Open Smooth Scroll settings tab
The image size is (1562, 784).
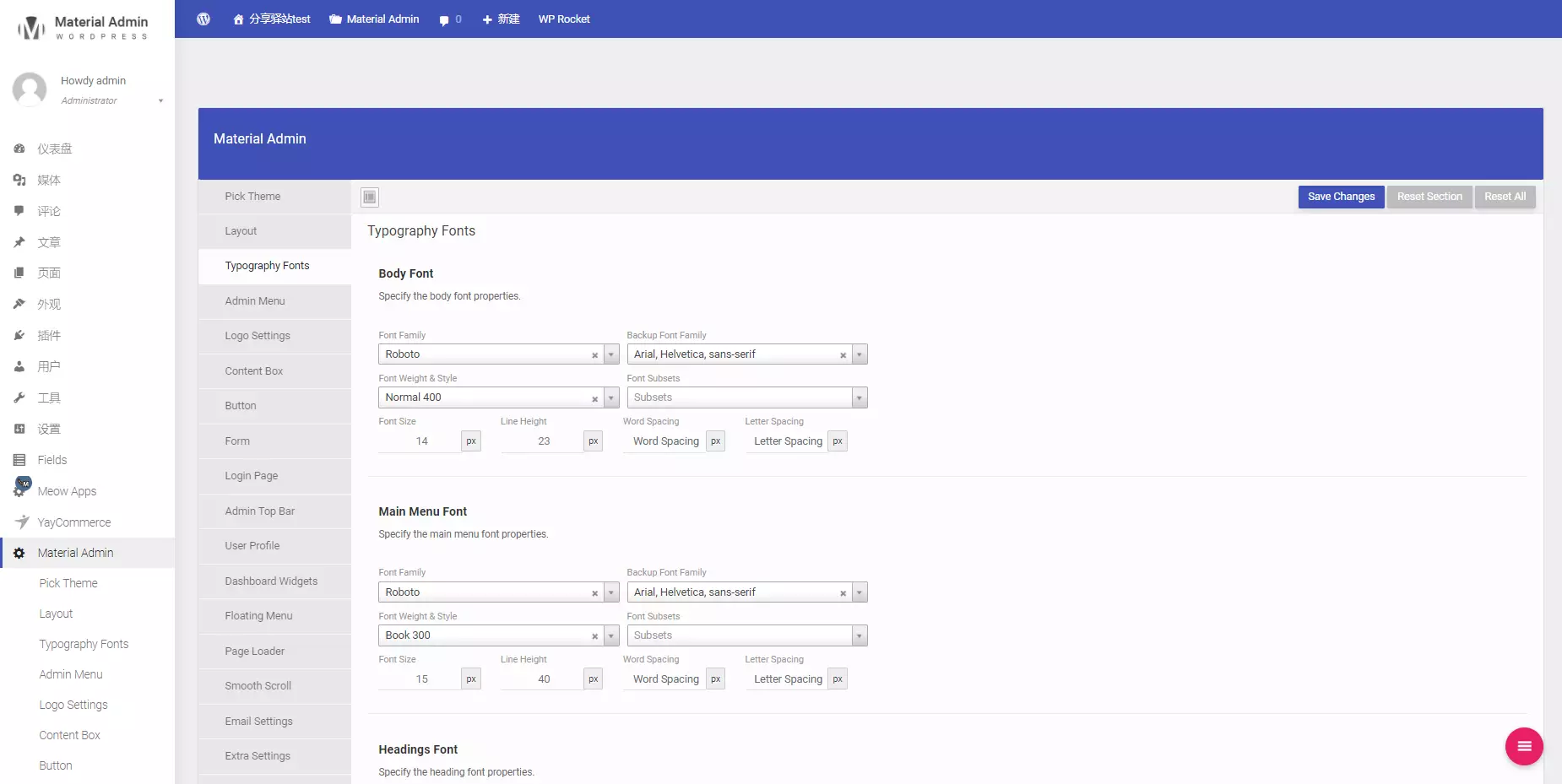point(274,686)
